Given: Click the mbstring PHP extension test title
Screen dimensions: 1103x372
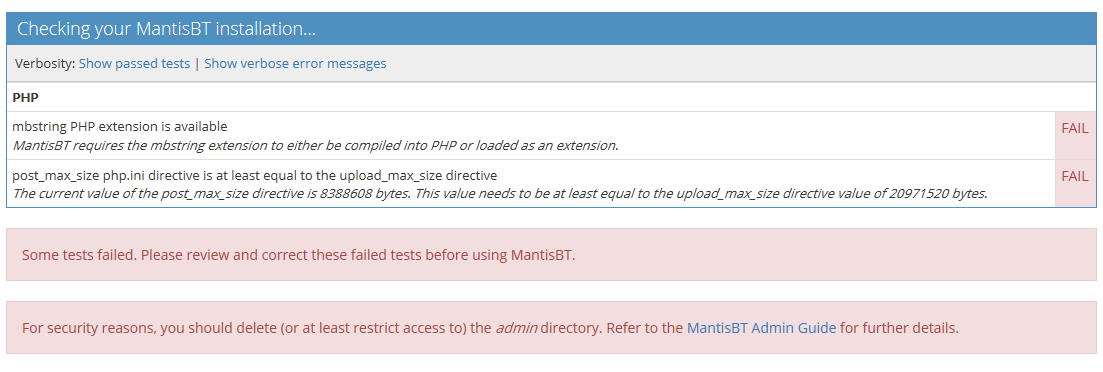Looking at the screenshot, I should (120, 127).
